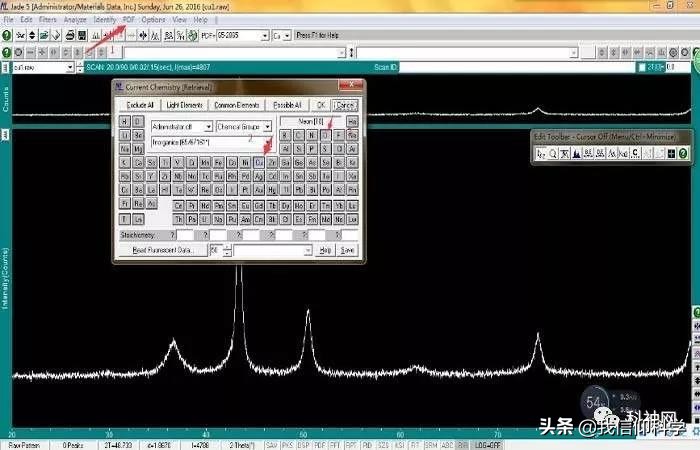Open the PDF menu
700x450 pixels.
pyautogui.click(x=129, y=20)
